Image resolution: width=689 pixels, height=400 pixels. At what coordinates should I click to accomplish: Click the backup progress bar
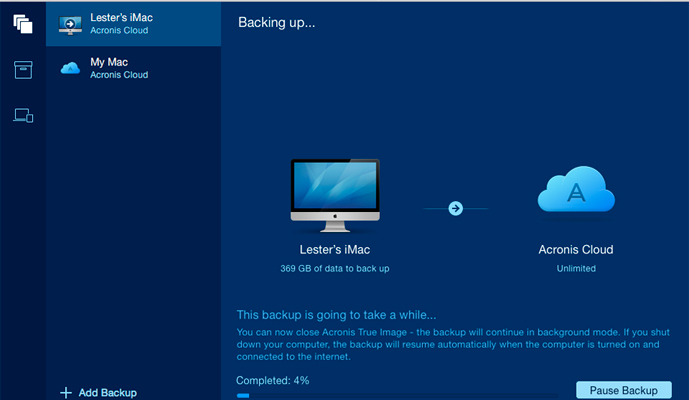point(398,396)
